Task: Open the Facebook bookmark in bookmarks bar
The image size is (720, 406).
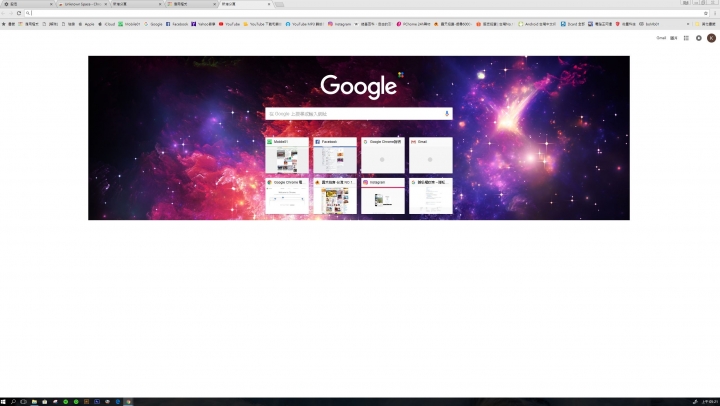Action: [x=177, y=24]
